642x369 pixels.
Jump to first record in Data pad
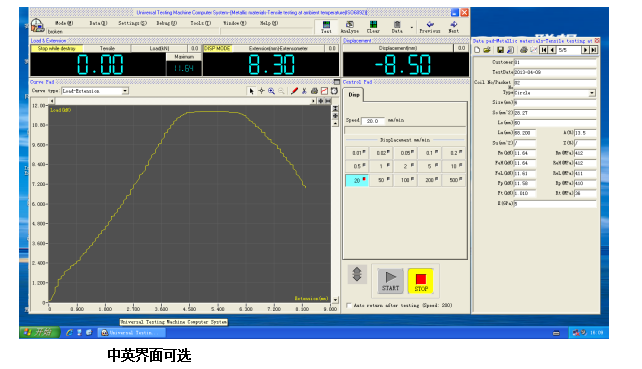(x=543, y=50)
